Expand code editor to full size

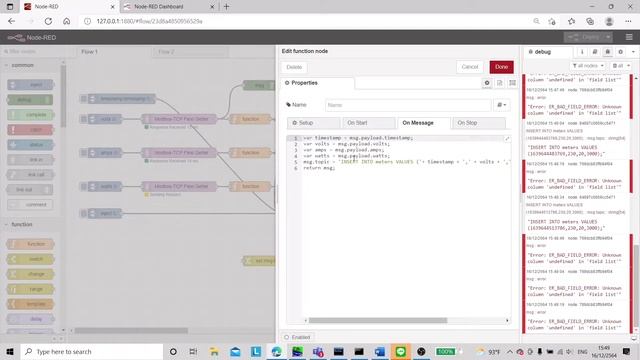click(507, 139)
